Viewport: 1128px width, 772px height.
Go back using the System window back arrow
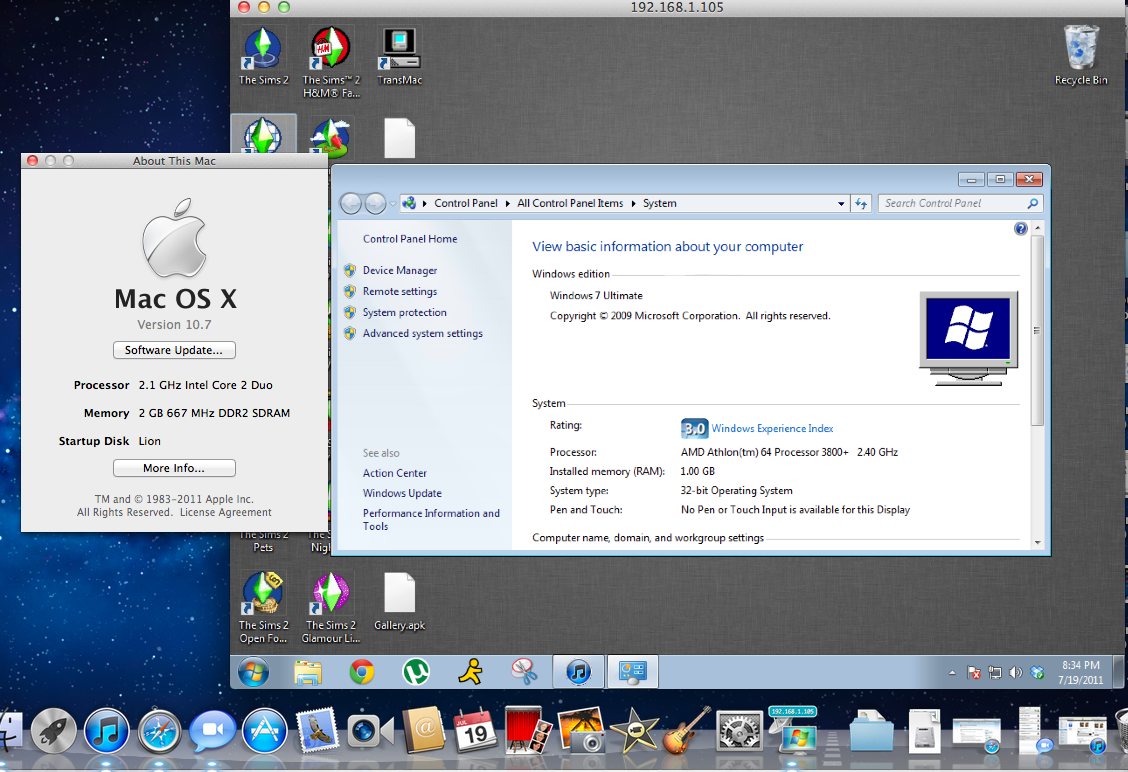tap(350, 204)
